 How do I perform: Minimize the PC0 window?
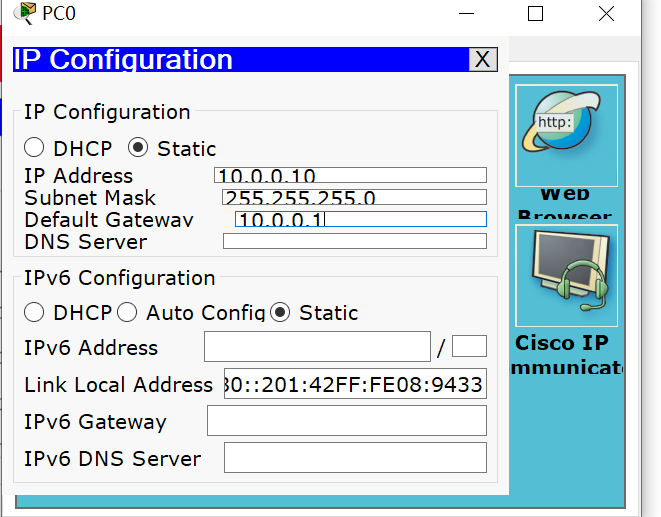pyautogui.click(x=466, y=13)
